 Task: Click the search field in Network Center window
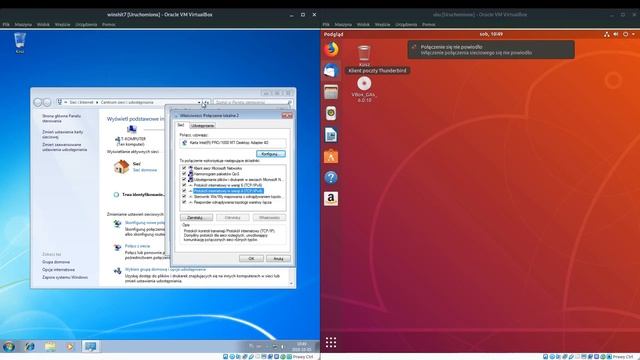point(253,102)
